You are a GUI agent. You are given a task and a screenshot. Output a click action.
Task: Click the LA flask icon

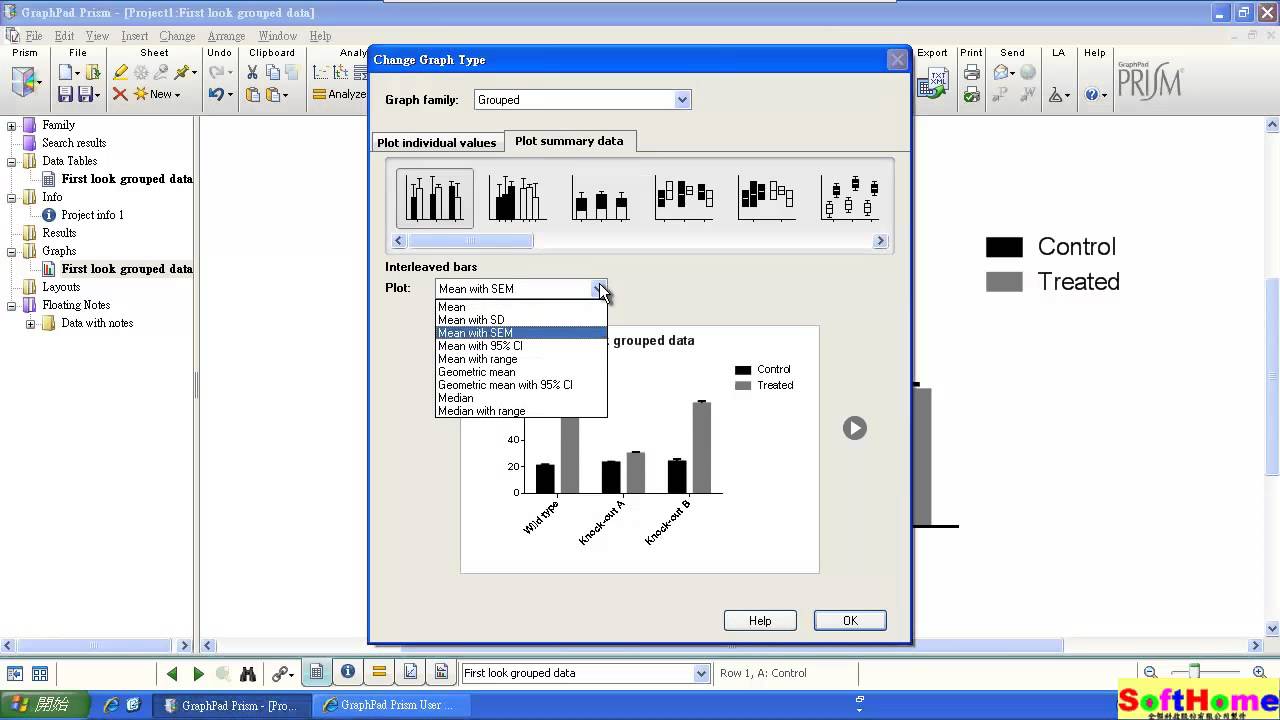tap(1055, 94)
